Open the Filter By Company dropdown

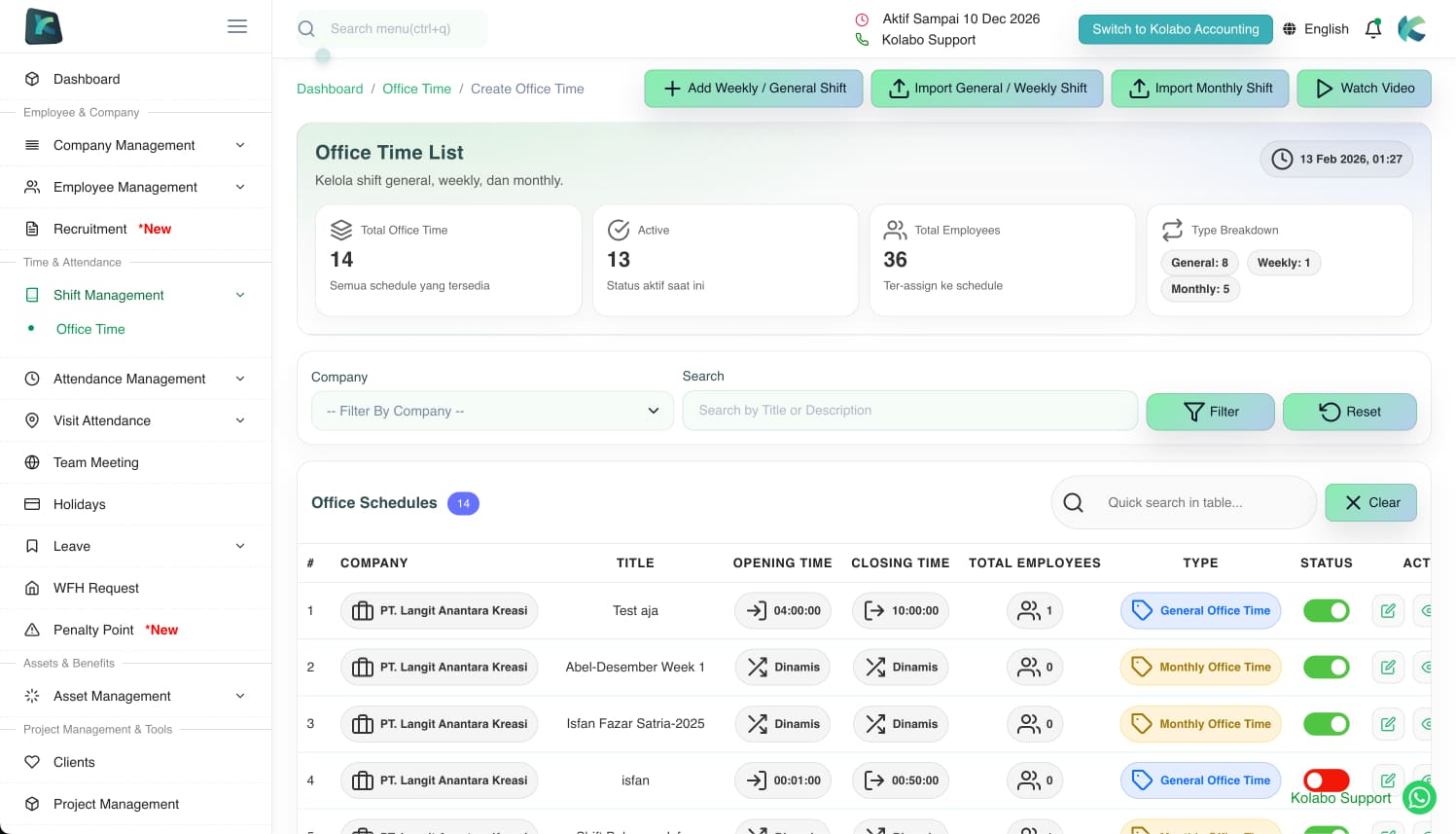[x=492, y=411]
